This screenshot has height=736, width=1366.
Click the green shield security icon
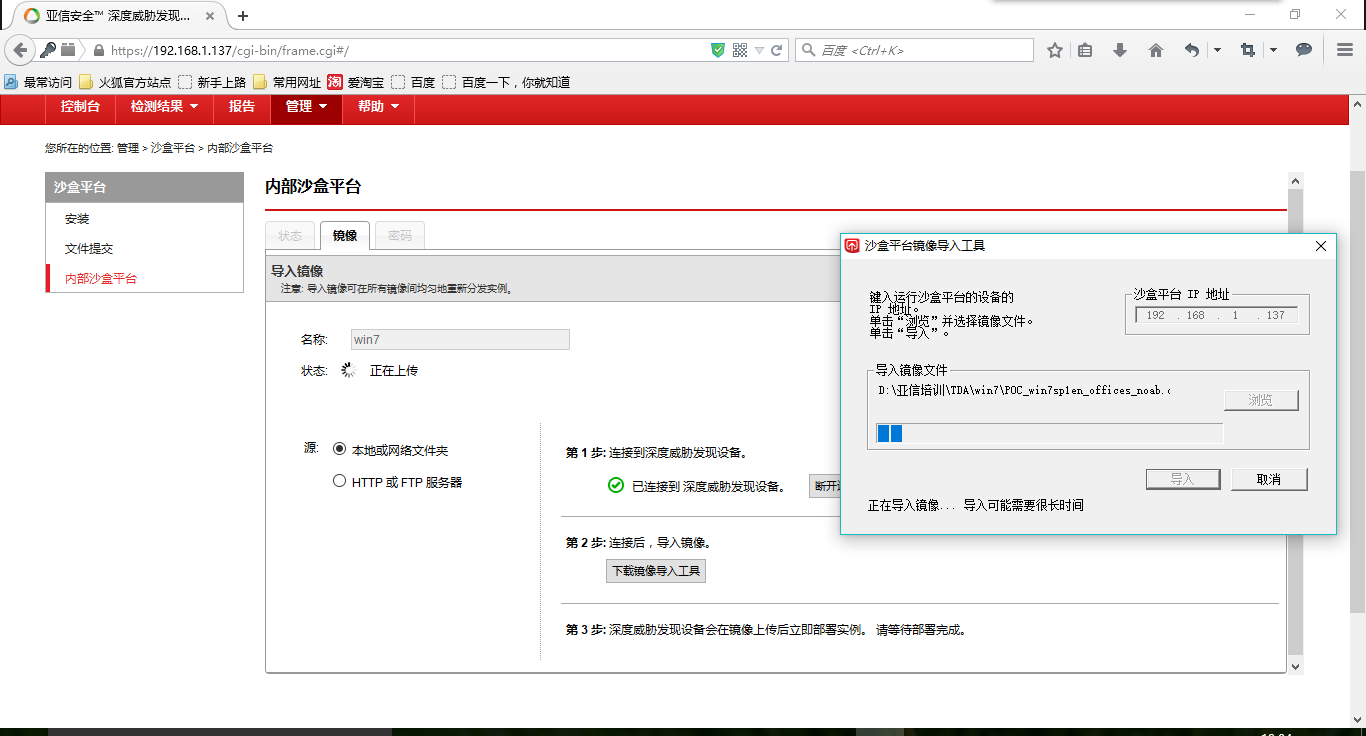click(x=717, y=50)
